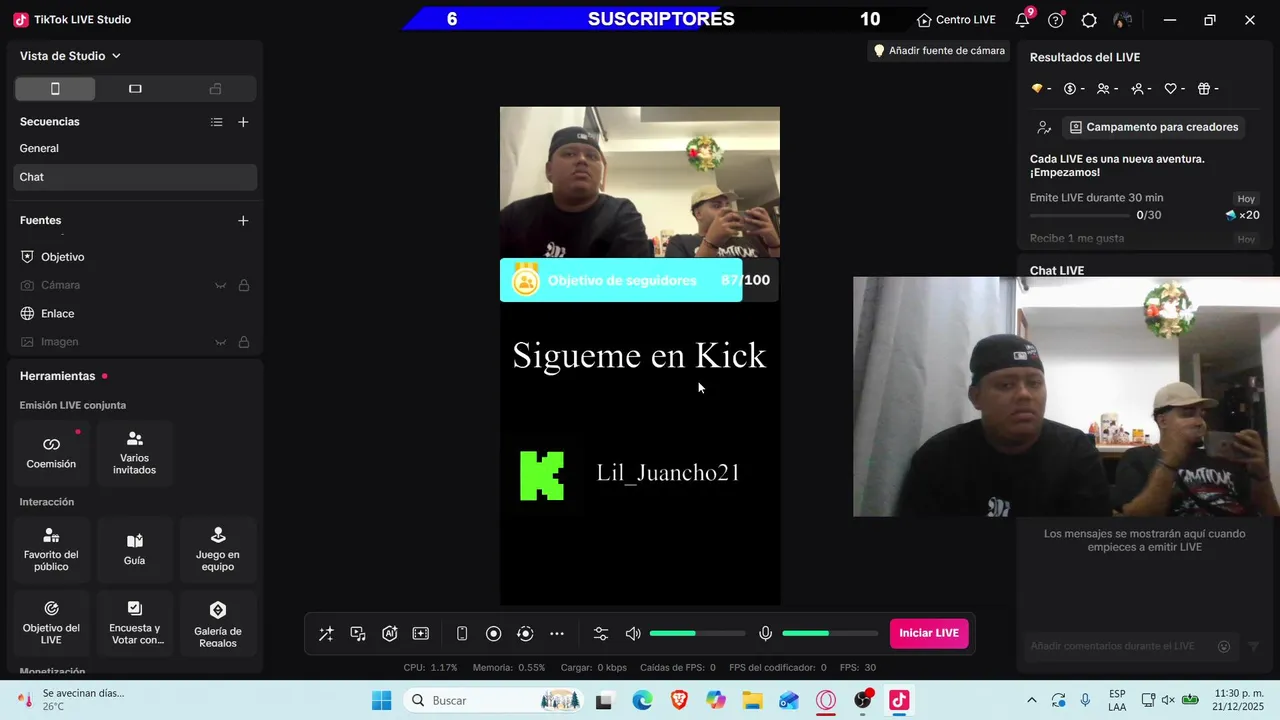Open the emoji picker in chat input

tap(1224, 646)
